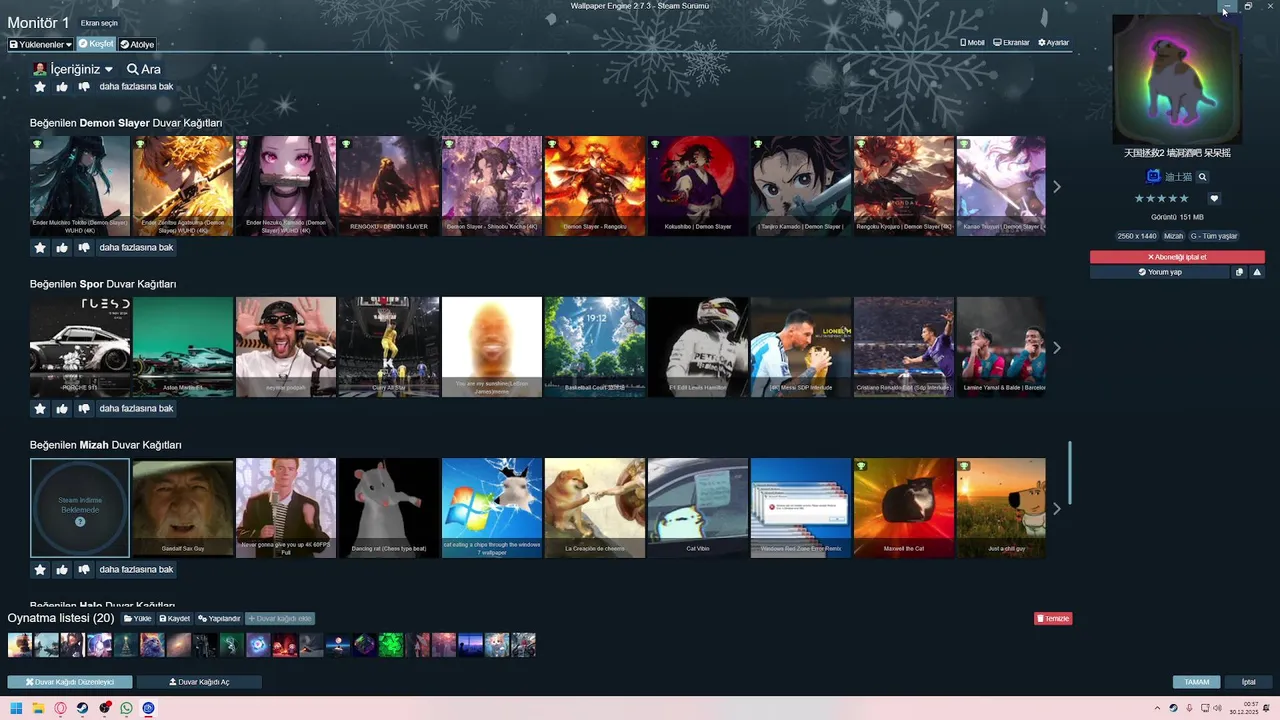
Task: Favorite the Demon Slayer row with star
Action: click(40, 248)
